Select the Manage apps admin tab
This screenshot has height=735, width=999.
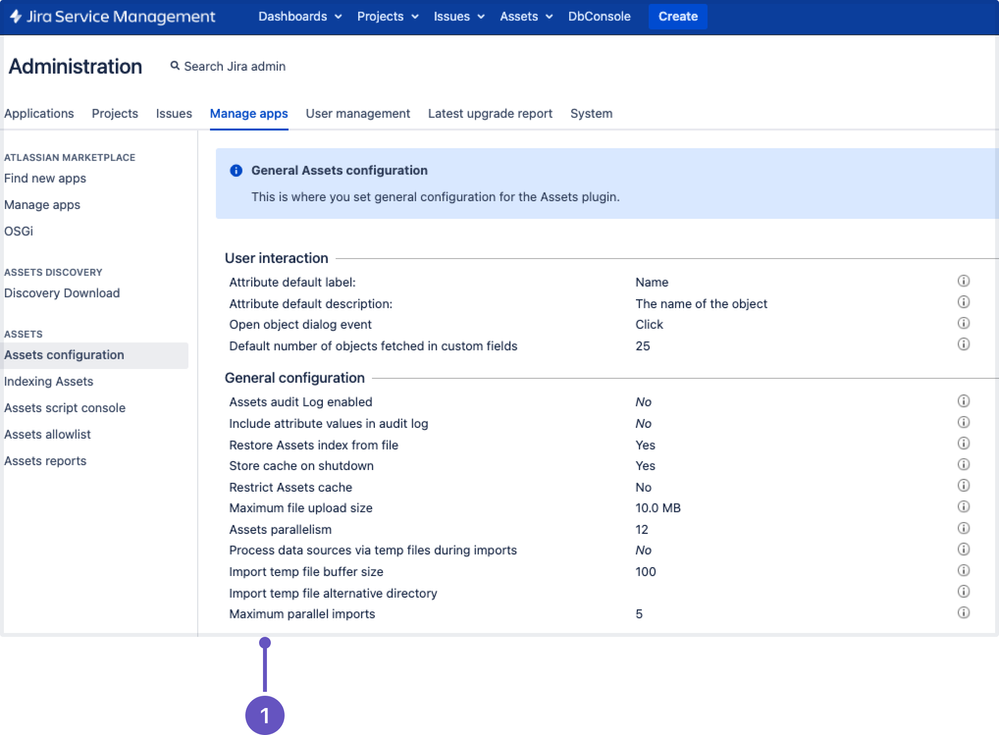click(249, 113)
